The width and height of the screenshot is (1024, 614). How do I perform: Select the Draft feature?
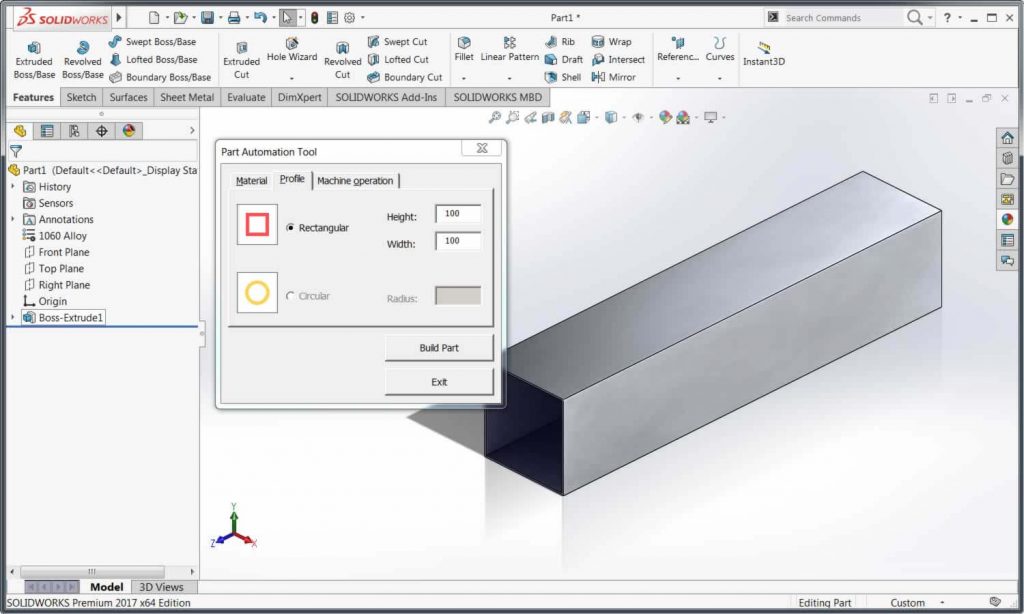(x=564, y=59)
